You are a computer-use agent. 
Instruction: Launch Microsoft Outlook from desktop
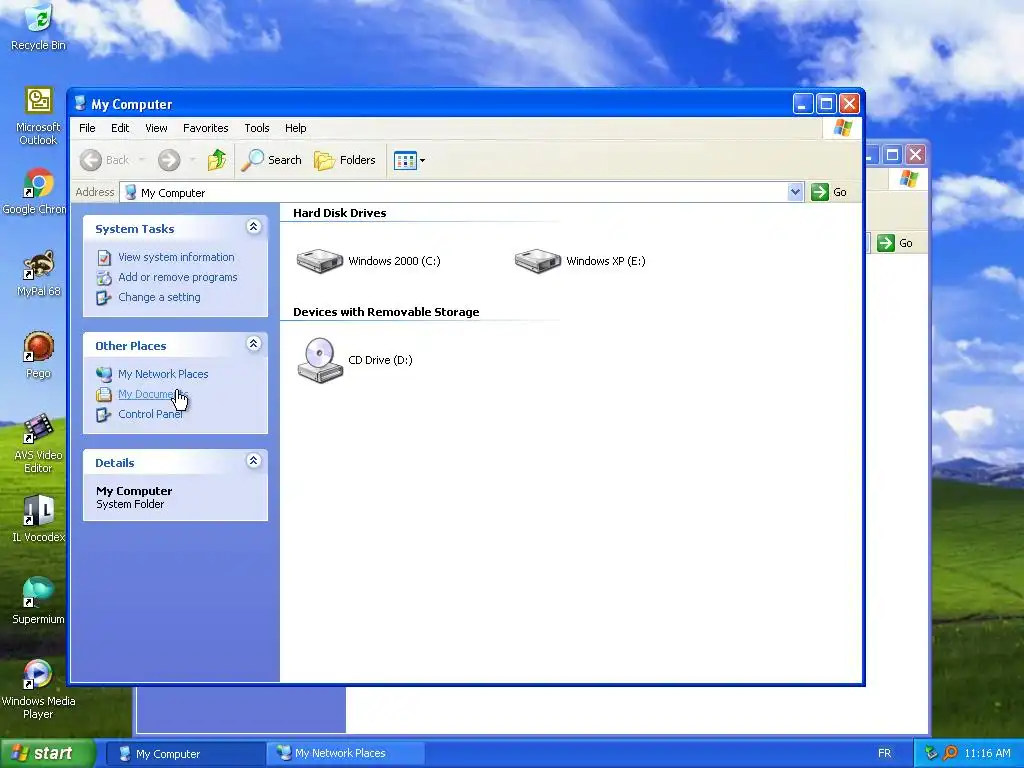pyautogui.click(x=38, y=116)
